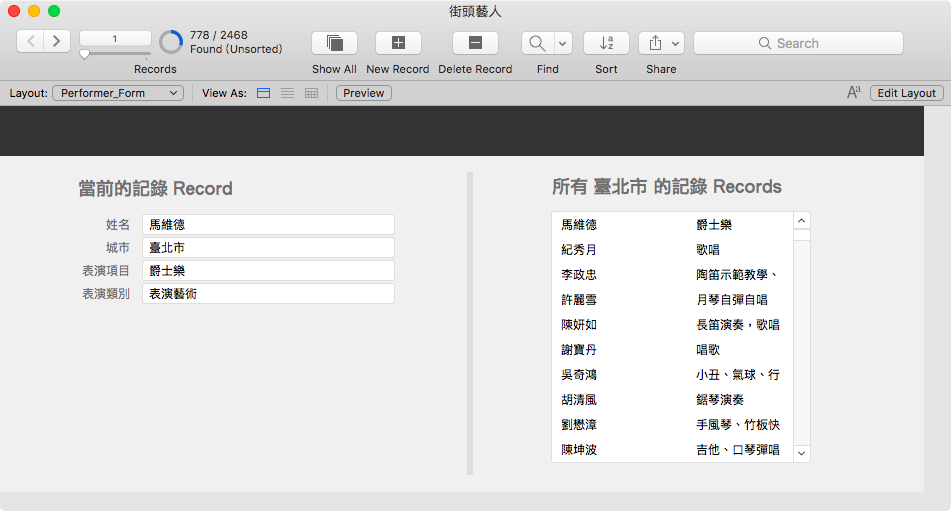Image resolution: width=951 pixels, height=511 pixels.
Task: Click 長笛演奏，歌唱 in the portal
Action: click(738, 324)
